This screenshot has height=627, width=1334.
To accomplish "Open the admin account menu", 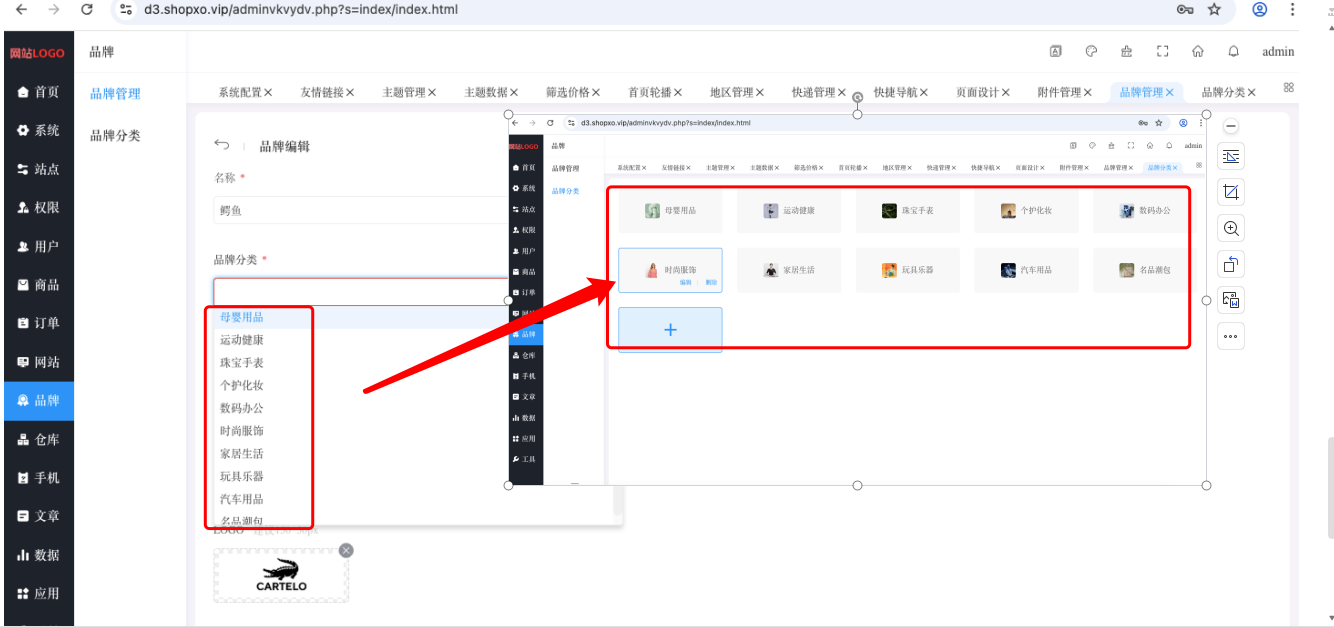I will point(1278,51).
